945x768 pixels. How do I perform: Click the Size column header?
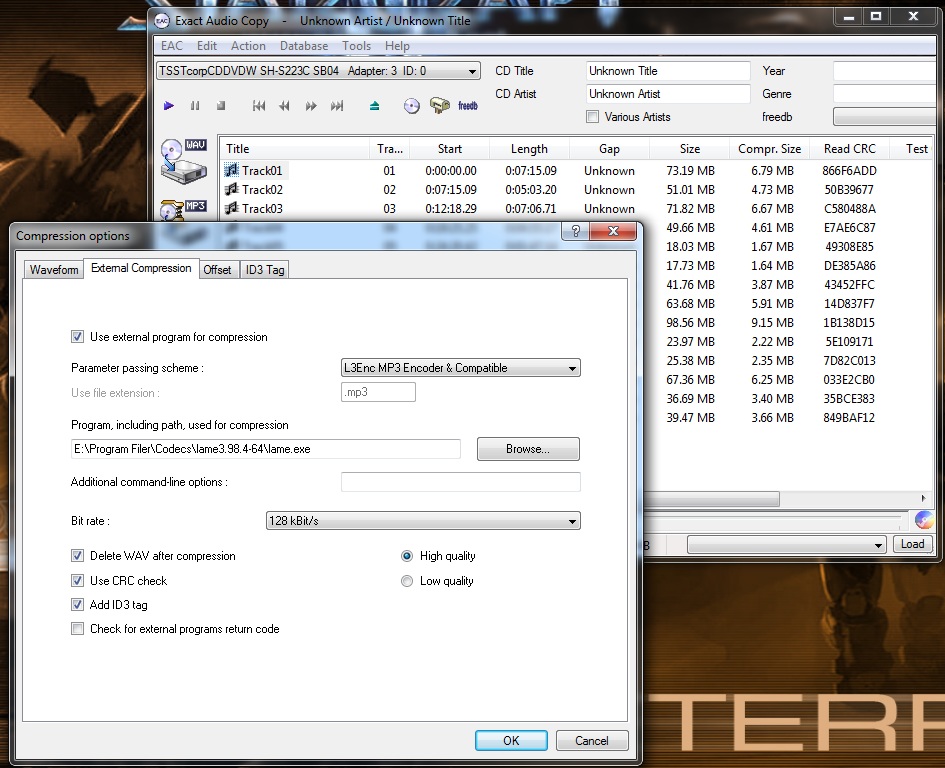point(689,149)
